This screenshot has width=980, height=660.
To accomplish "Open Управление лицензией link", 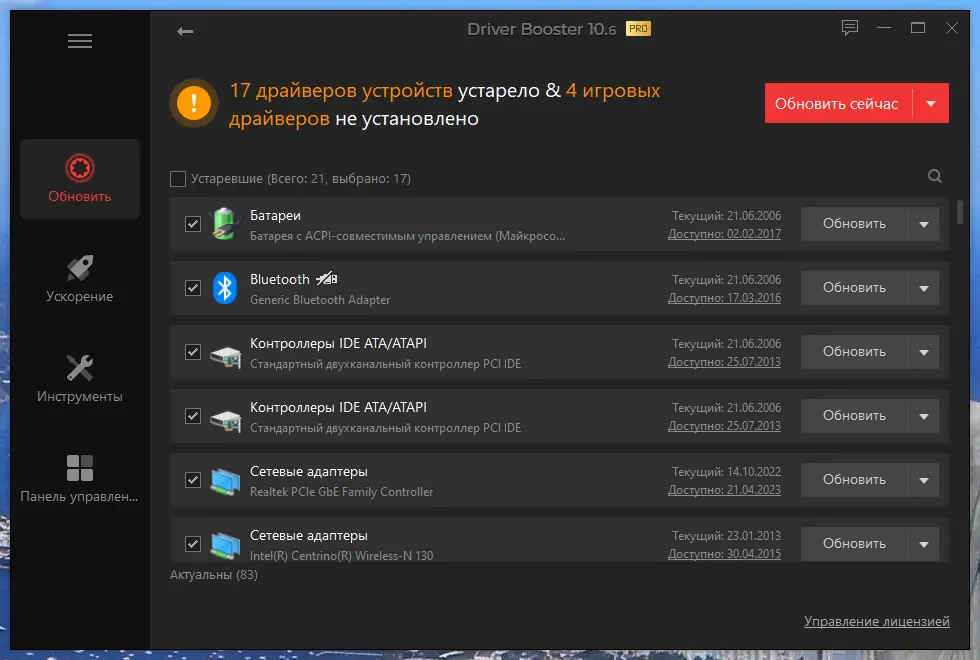I will tap(877, 621).
